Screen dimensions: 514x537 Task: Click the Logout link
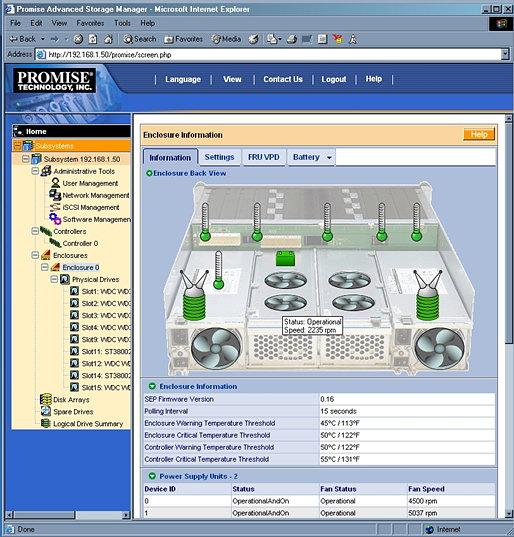[334, 79]
